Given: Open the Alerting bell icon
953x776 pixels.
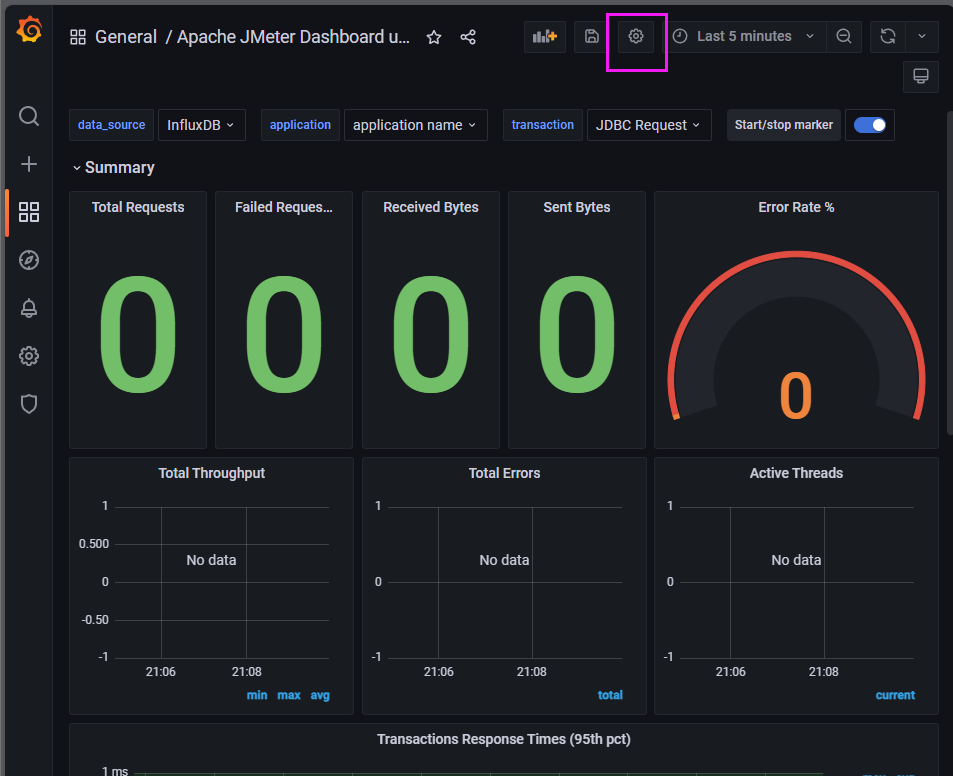Looking at the screenshot, I should 29,308.
